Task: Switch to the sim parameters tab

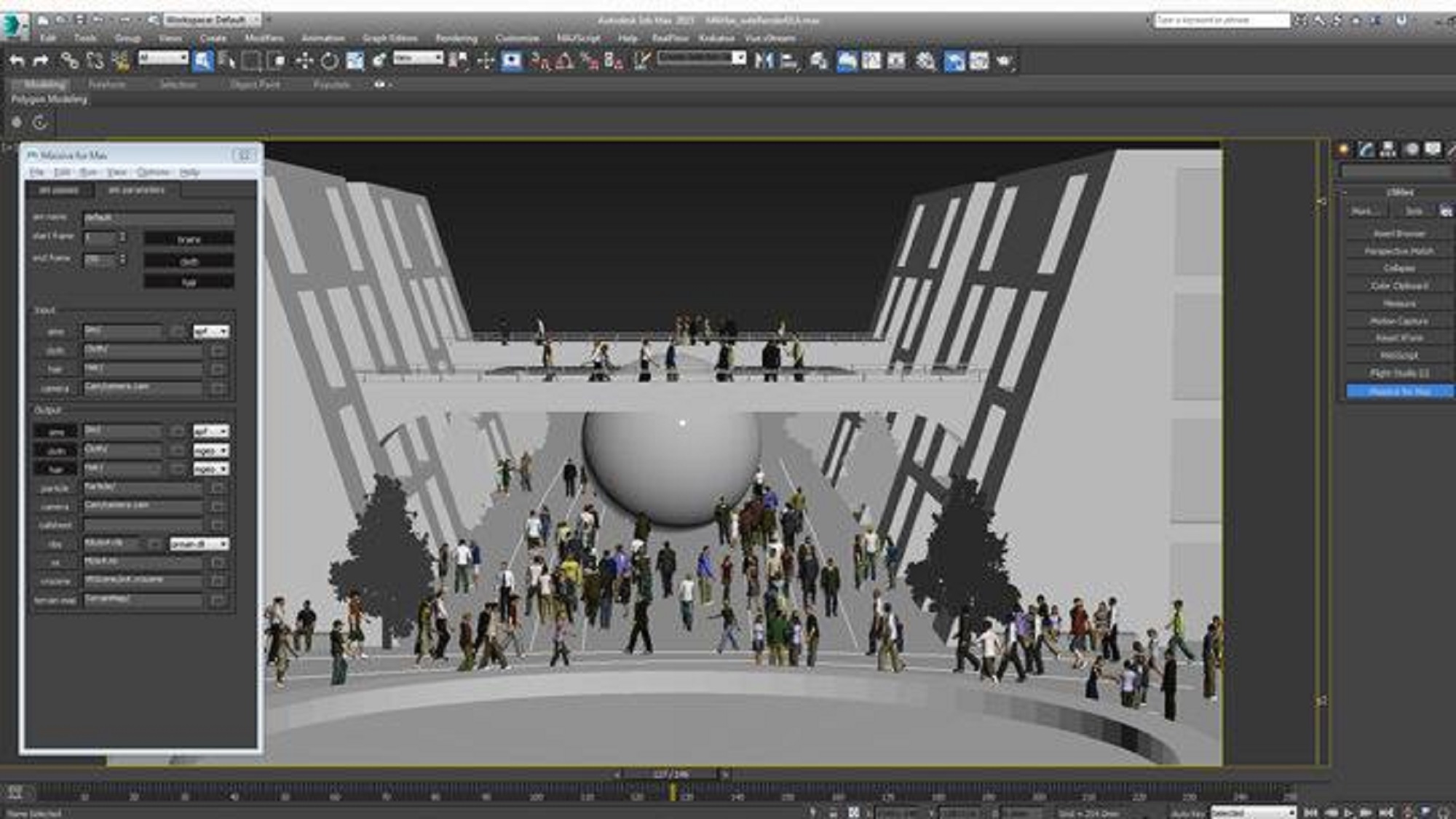Action: pyautogui.click(x=136, y=190)
